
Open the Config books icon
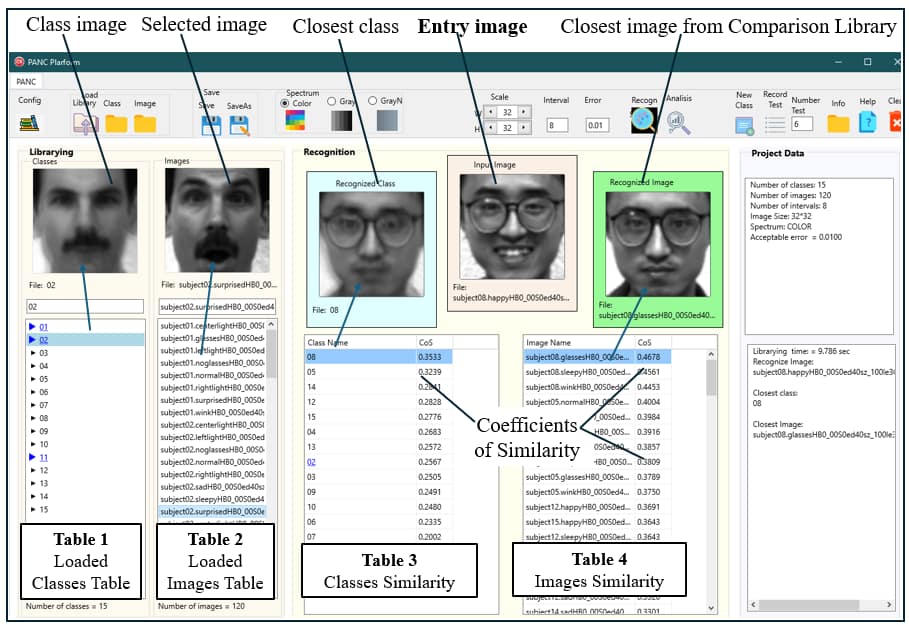pyautogui.click(x=29, y=123)
